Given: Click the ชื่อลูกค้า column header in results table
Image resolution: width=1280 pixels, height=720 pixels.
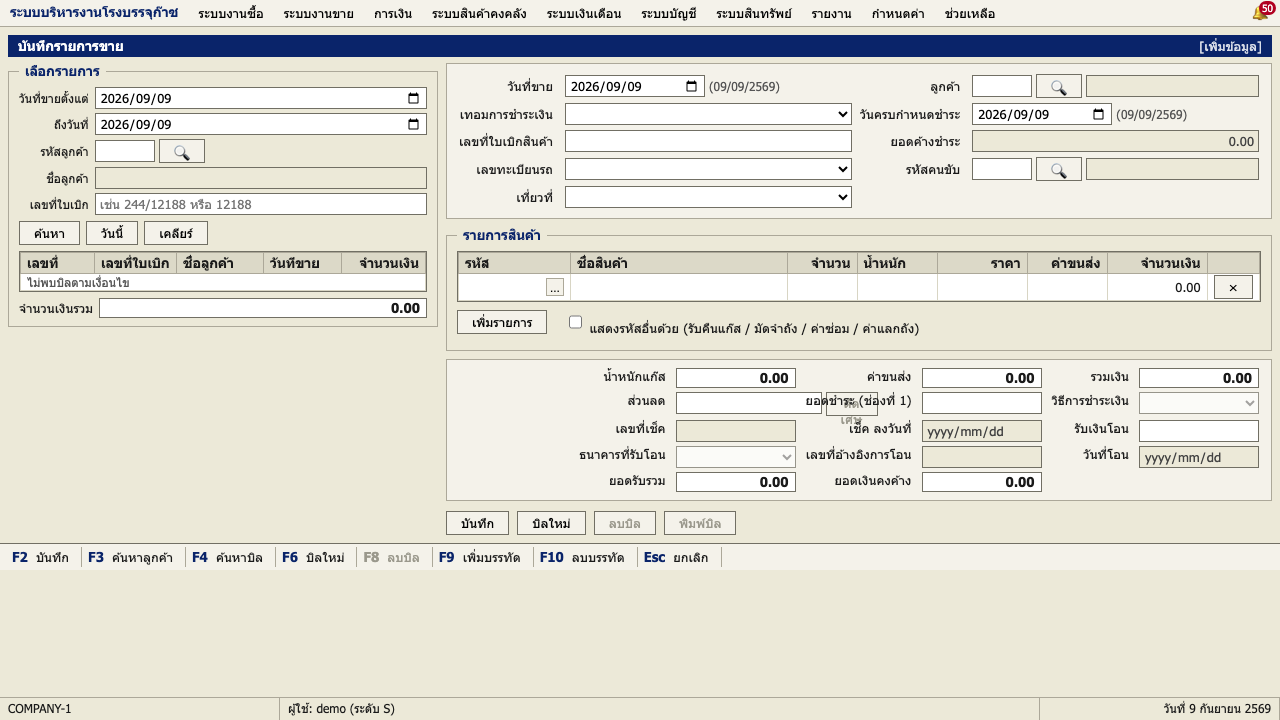Looking at the screenshot, I should [220, 263].
